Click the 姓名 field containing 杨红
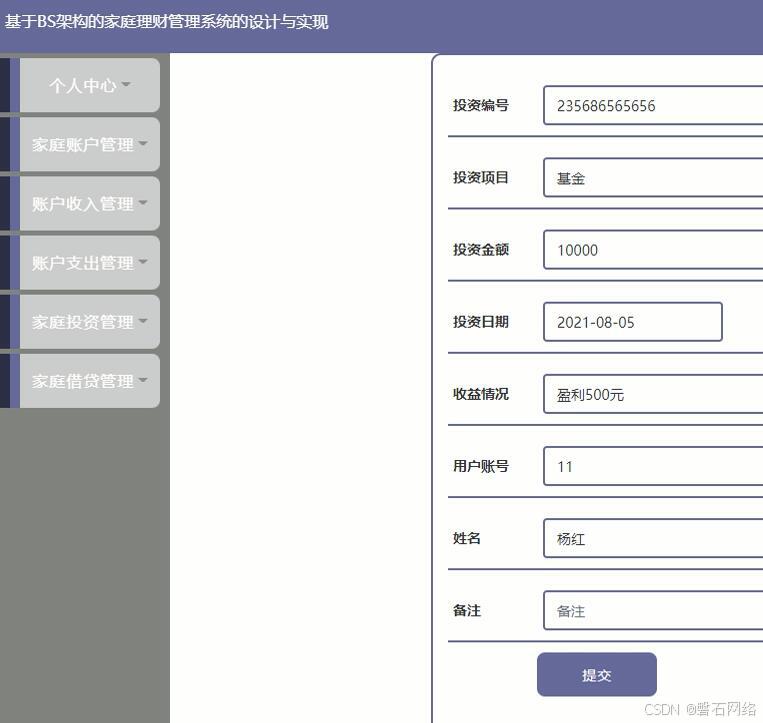The height and width of the screenshot is (723, 763). [x=653, y=538]
